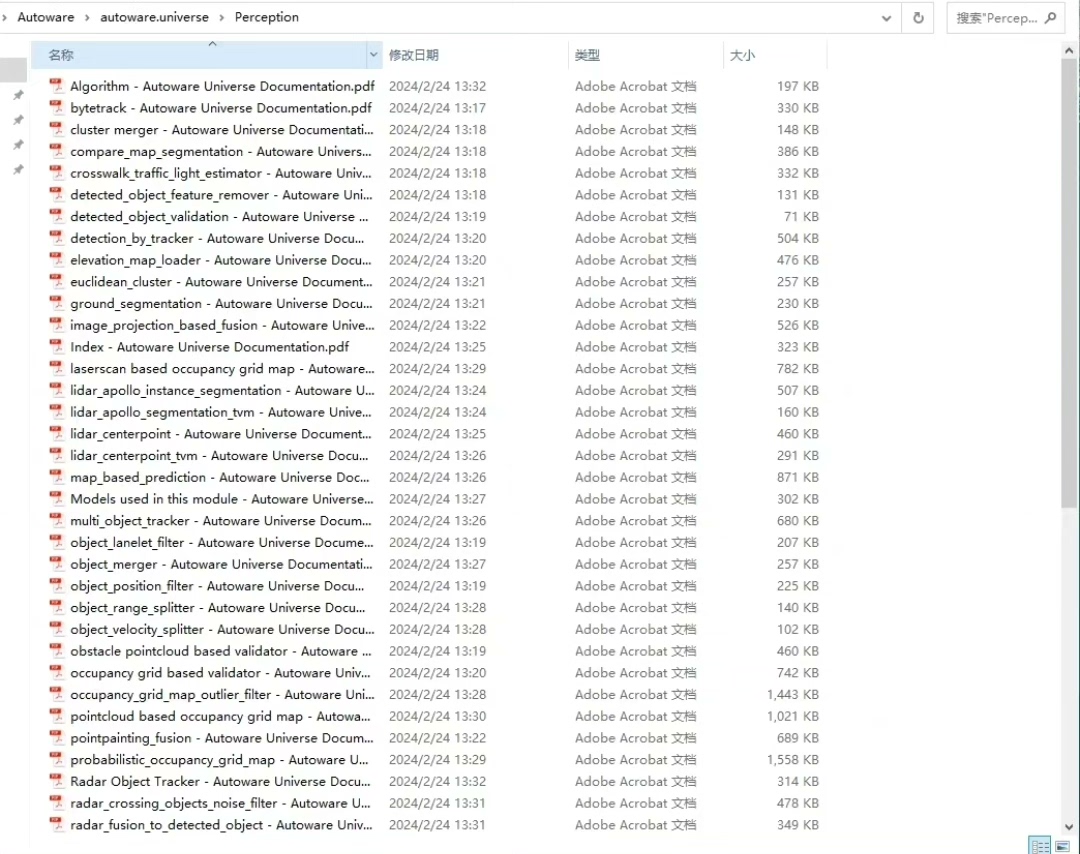Screen dimensions: 1080x854
Task: Select lidar_centerpoint - Autoware Universe file name
Action: (220, 434)
